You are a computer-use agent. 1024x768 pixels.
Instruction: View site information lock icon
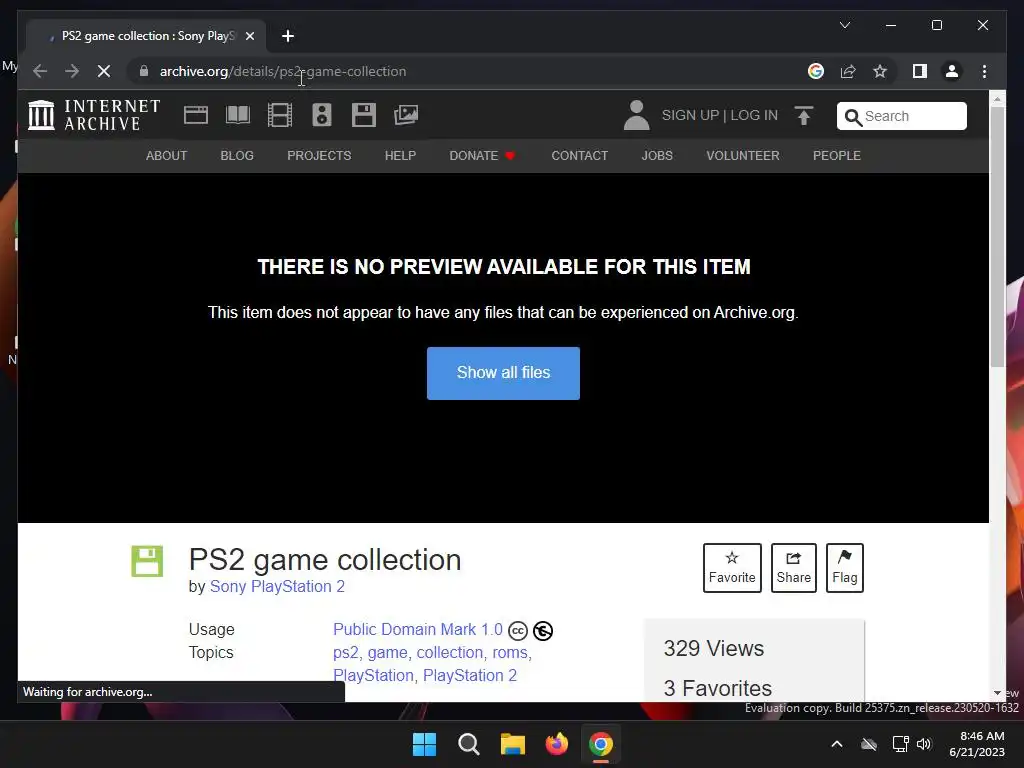[144, 71]
